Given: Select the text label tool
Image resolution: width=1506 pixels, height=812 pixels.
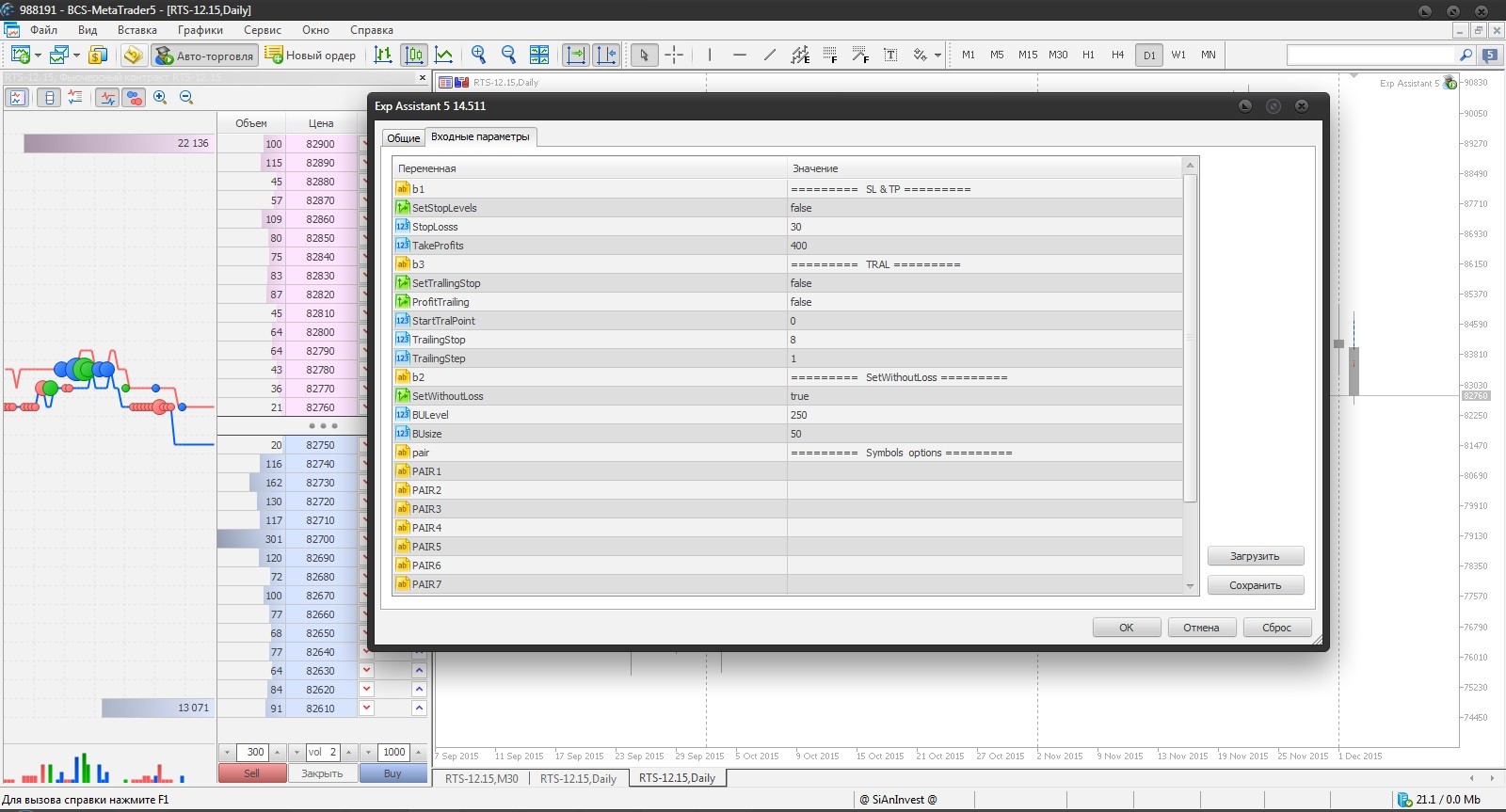Looking at the screenshot, I should coord(890,55).
